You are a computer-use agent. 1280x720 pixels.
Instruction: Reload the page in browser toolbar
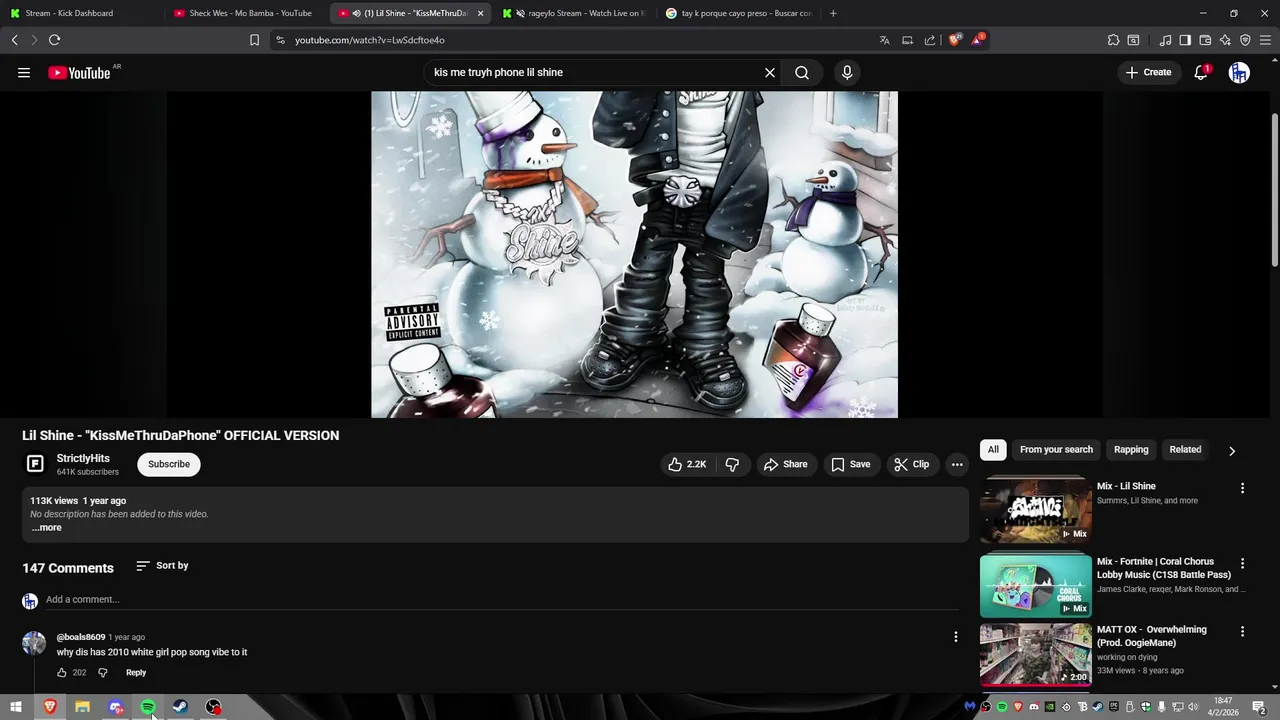[54, 40]
